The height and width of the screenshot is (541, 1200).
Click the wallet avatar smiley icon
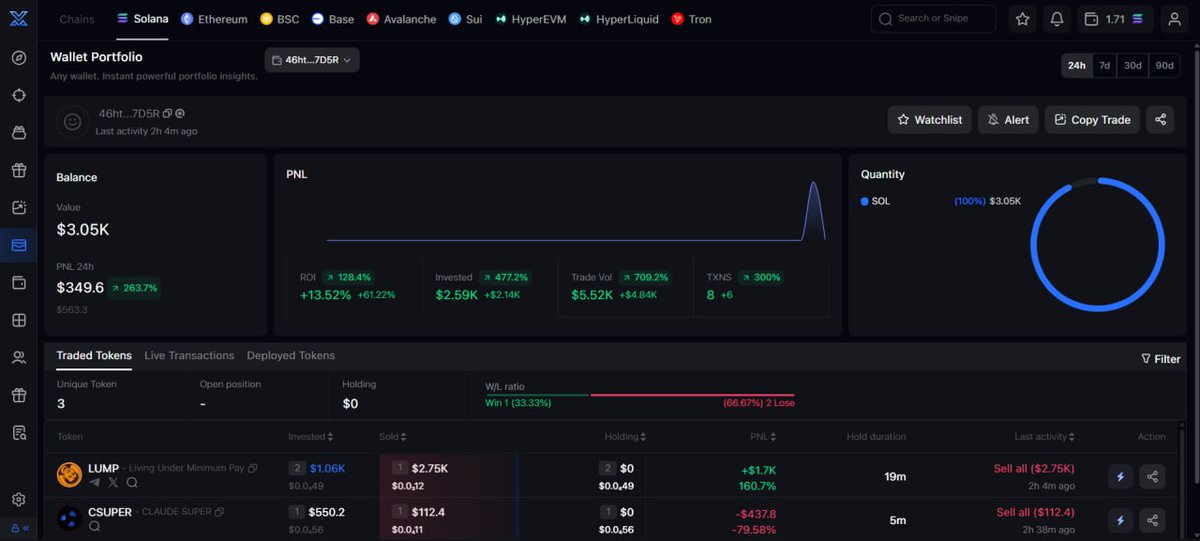point(72,121)
